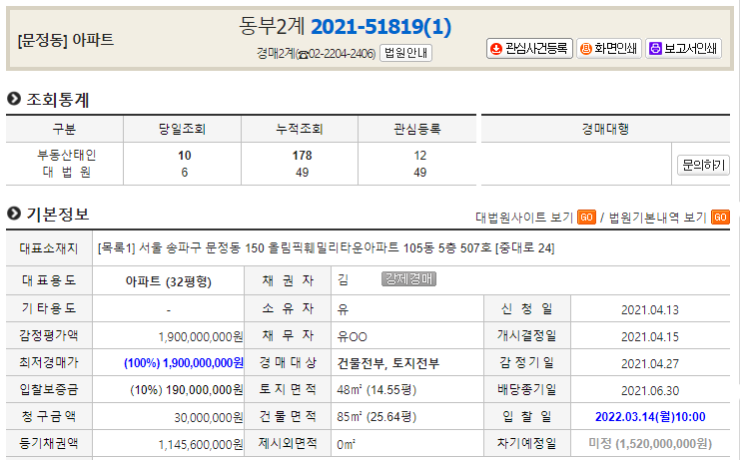The image size is (740, 460).
Task: Click the 누적조회 count 178
Action: point(302,156)
